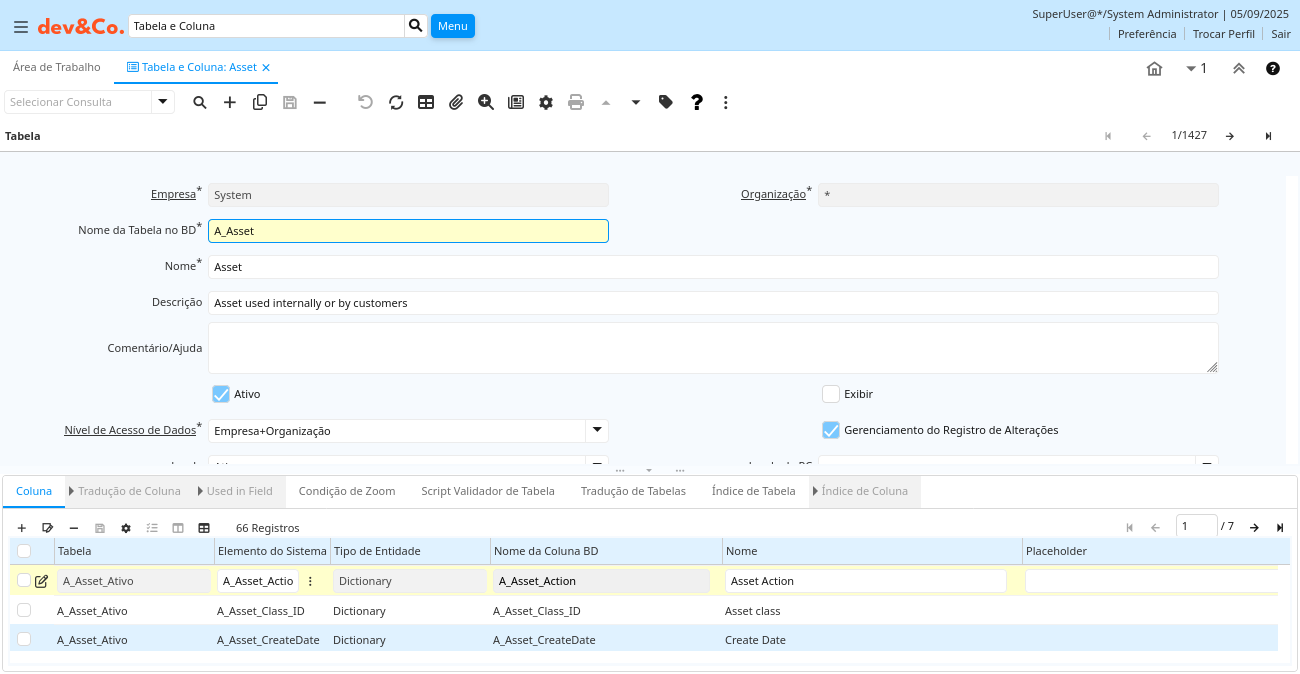
Task: Uncheck the Ativo checkbox
Action: pos(221,394)
